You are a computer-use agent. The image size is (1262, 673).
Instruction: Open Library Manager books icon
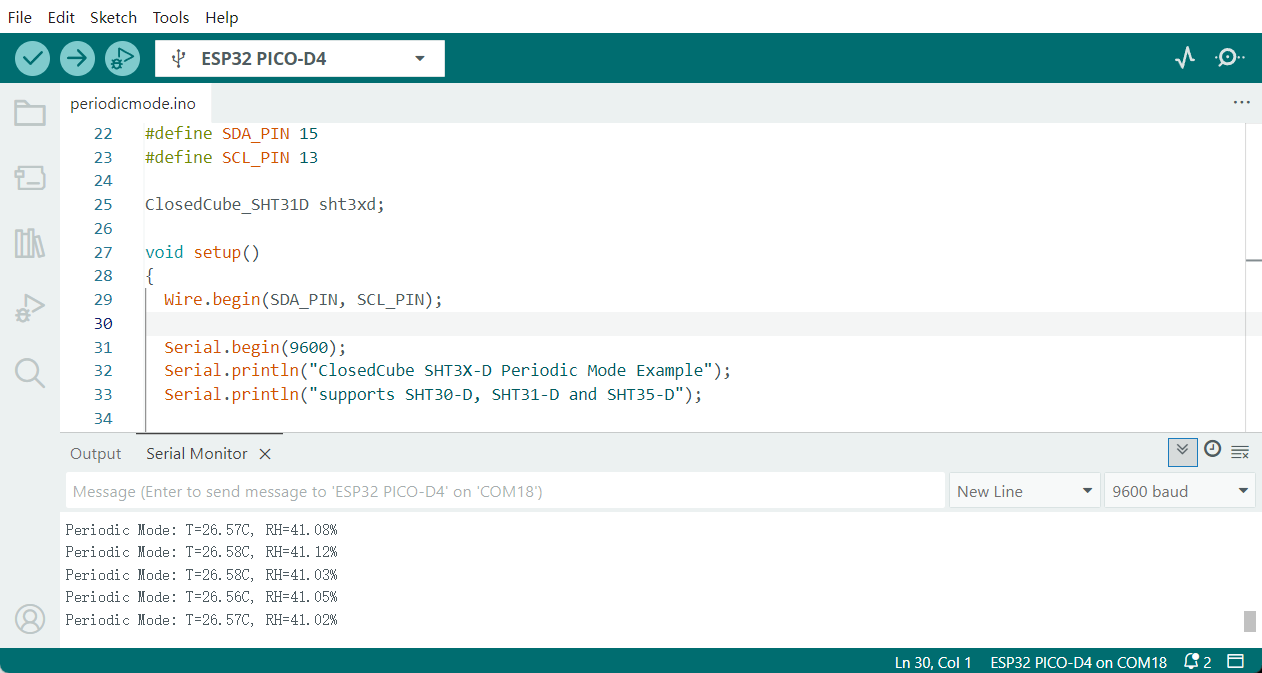(30, 243)
